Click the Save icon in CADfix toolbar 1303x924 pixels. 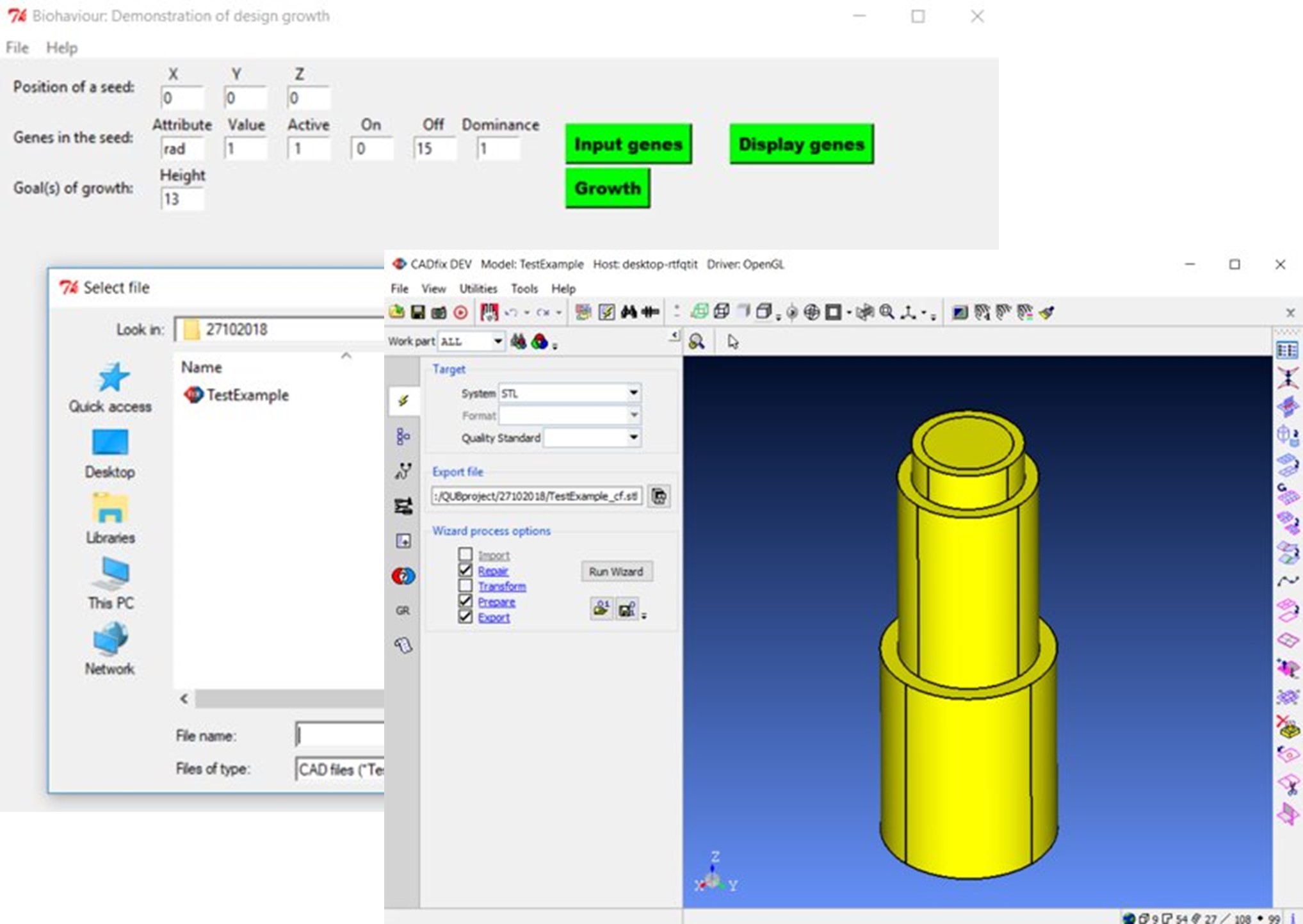pyautogui.click(x=417, y=312)
